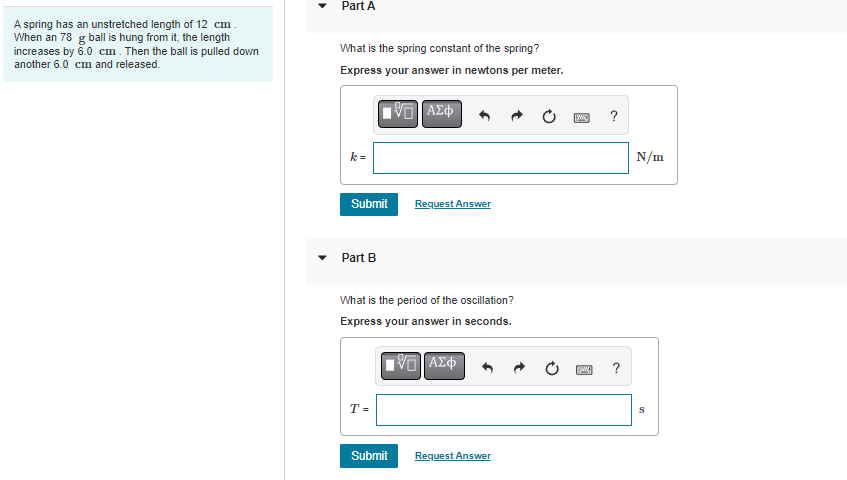Collapse the Part B section

coord(322,258)
